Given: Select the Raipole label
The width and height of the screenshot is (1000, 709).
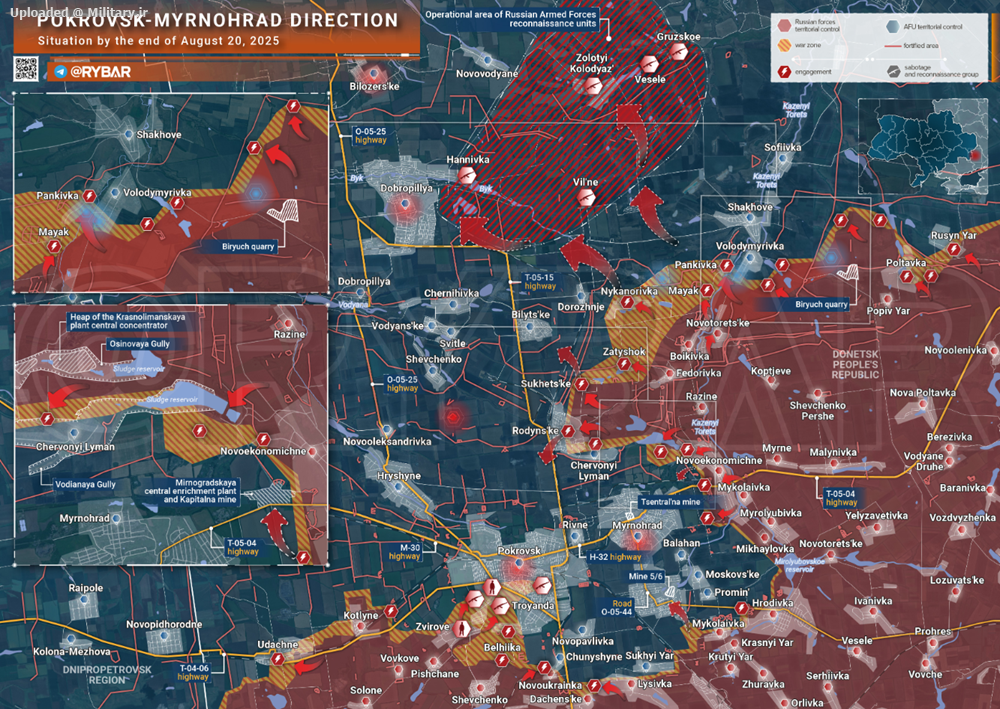Looking at the screenshot, I should pyautogui.click(x=85, y=588).
